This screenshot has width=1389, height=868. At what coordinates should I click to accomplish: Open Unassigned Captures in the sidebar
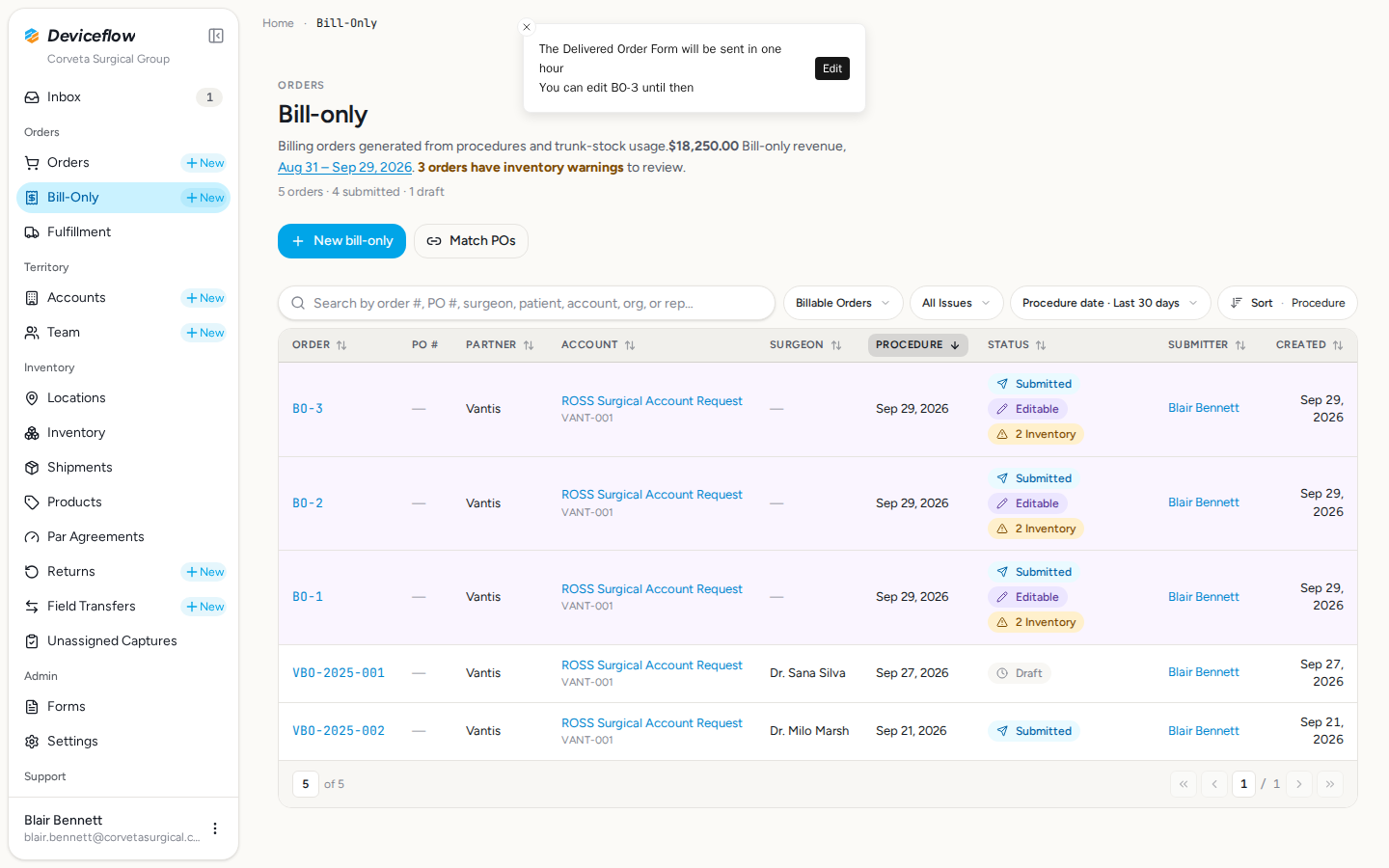click(123, 641)
